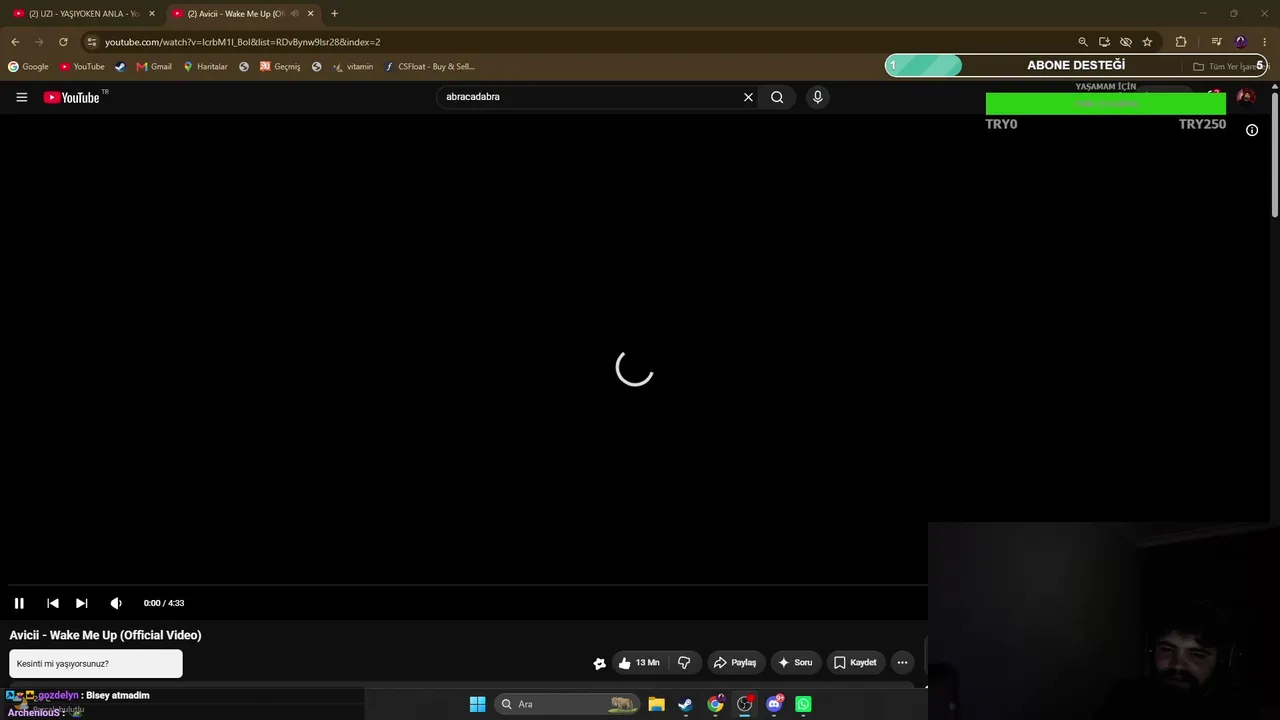Open File Explorer from the taskbar

(x=656, y=704)
